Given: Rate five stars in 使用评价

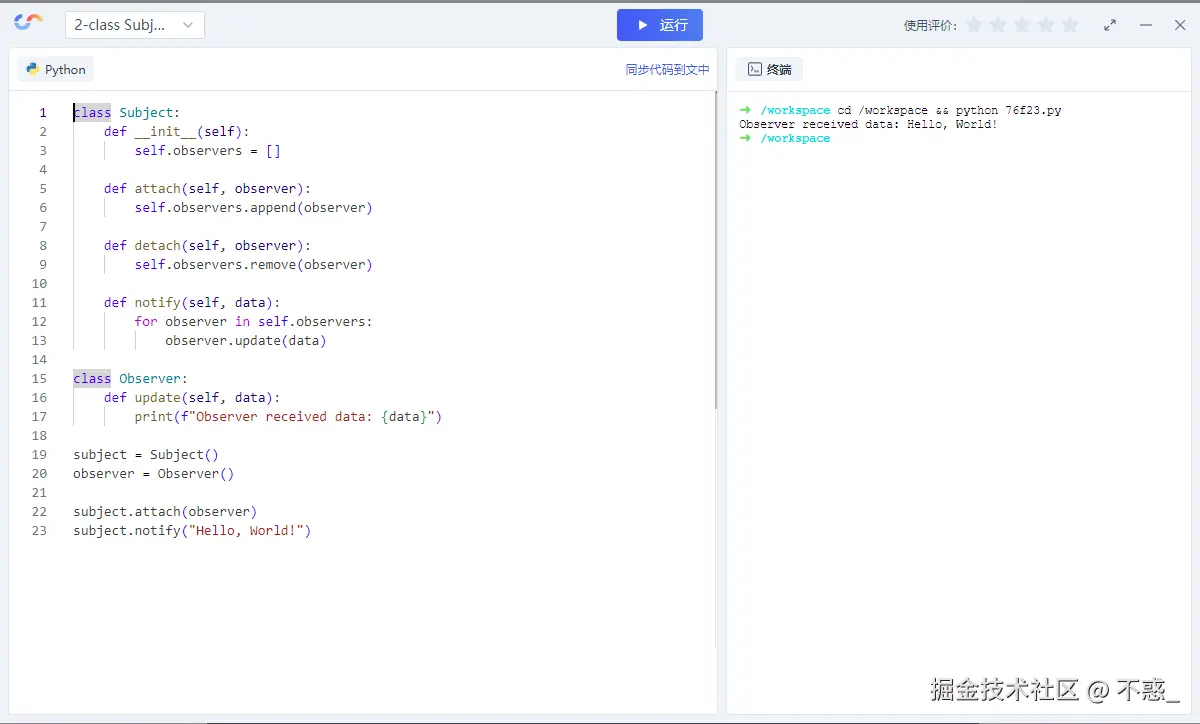Looking at the screenshot, I should (x=1070, y=25).
